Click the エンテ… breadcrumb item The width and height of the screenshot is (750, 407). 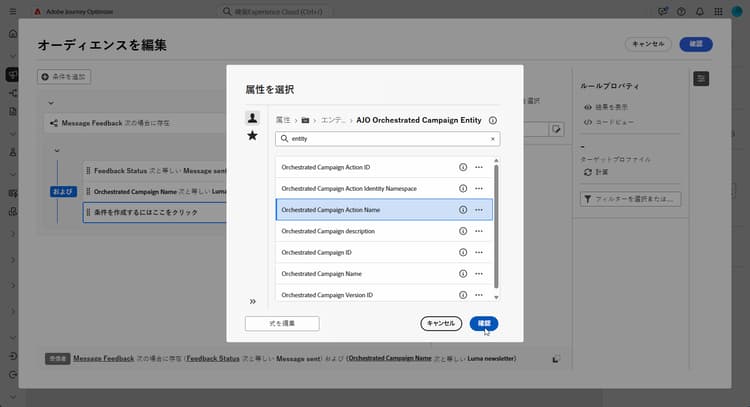(333, 121)
